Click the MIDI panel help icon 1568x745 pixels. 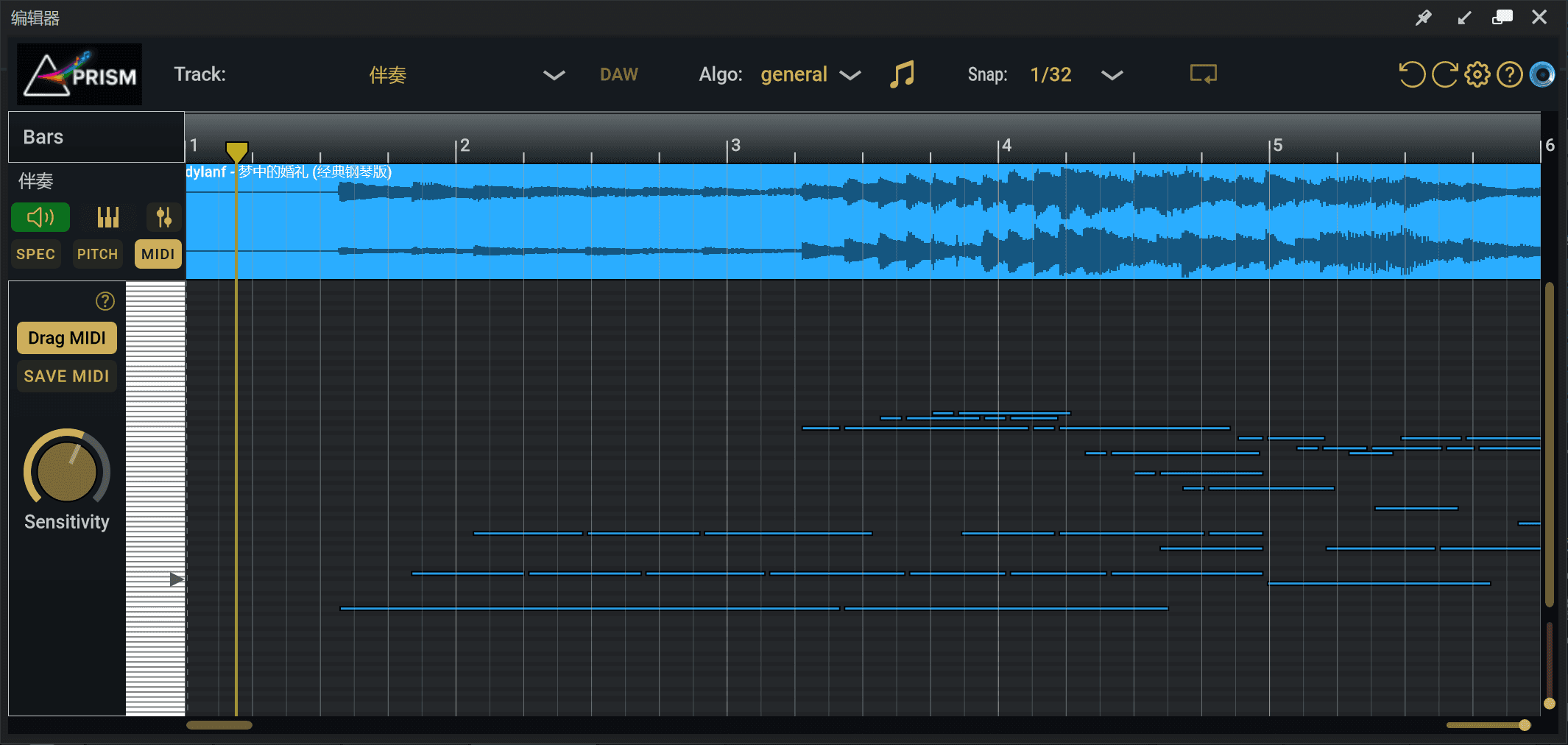105,301
